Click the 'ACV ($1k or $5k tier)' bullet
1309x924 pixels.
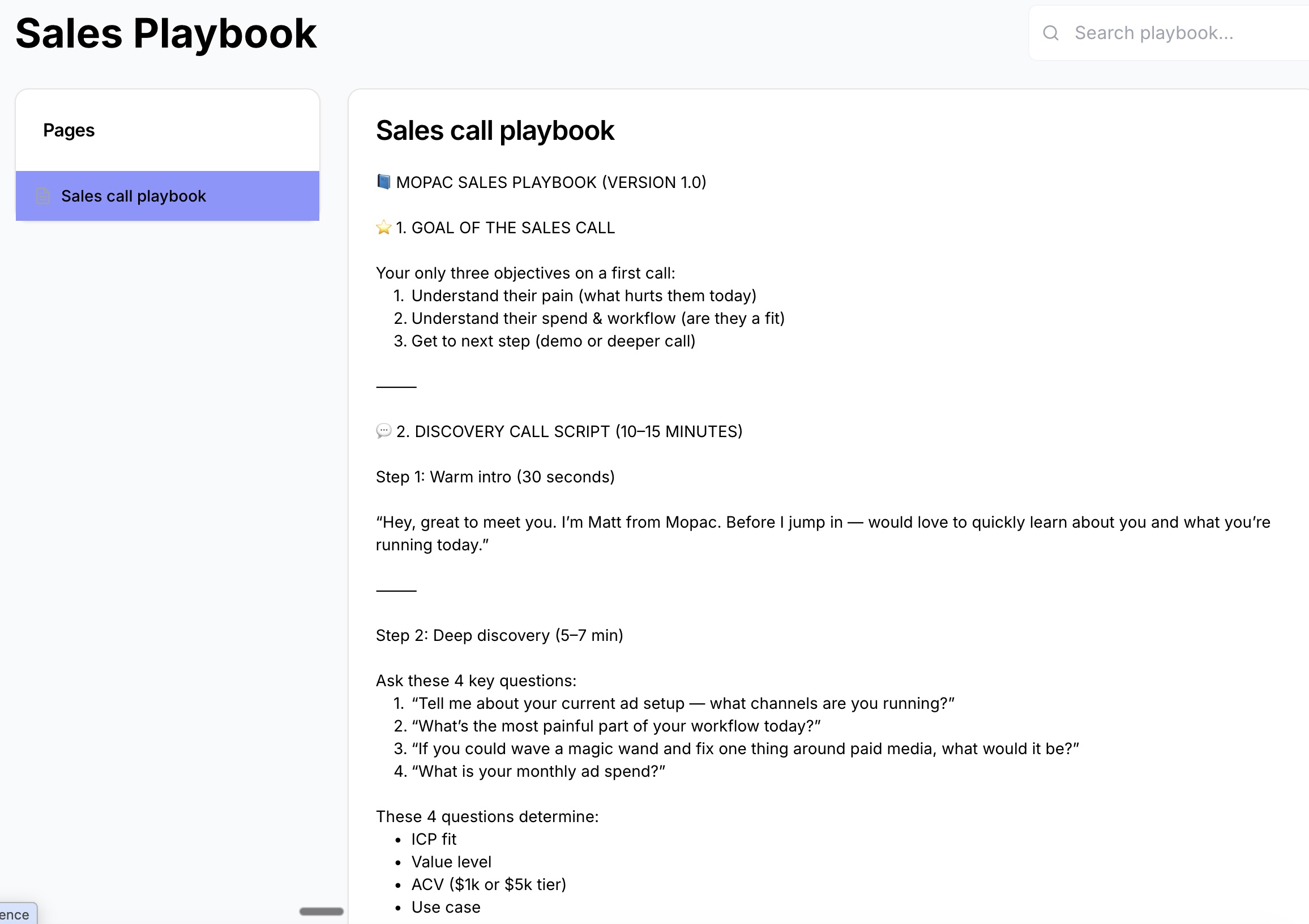click(x=488, y=885)
